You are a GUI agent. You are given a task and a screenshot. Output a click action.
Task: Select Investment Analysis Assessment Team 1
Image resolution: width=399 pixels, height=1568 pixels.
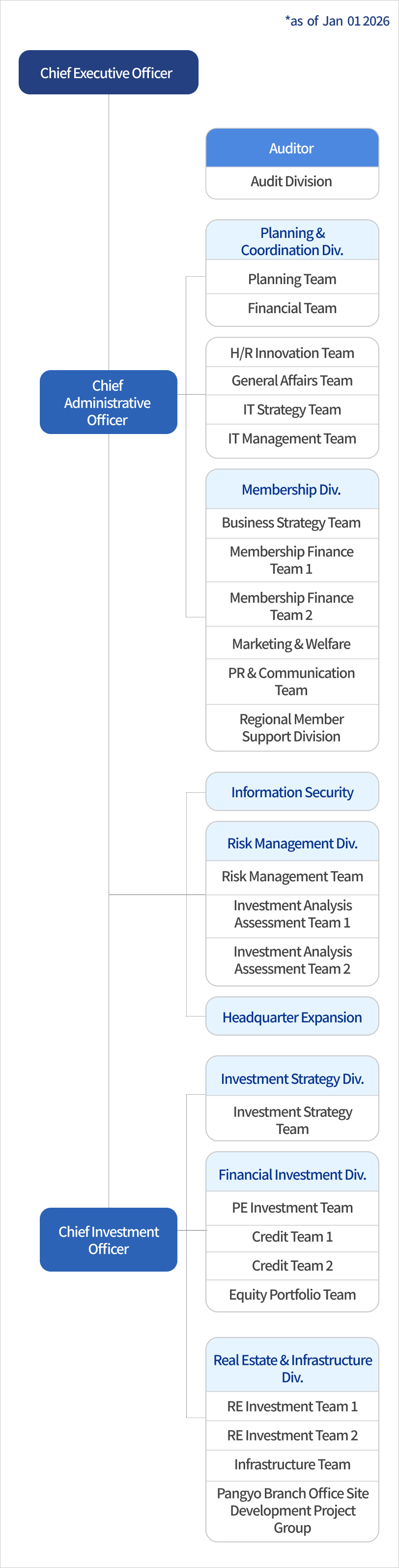click(x=292, y=914)
